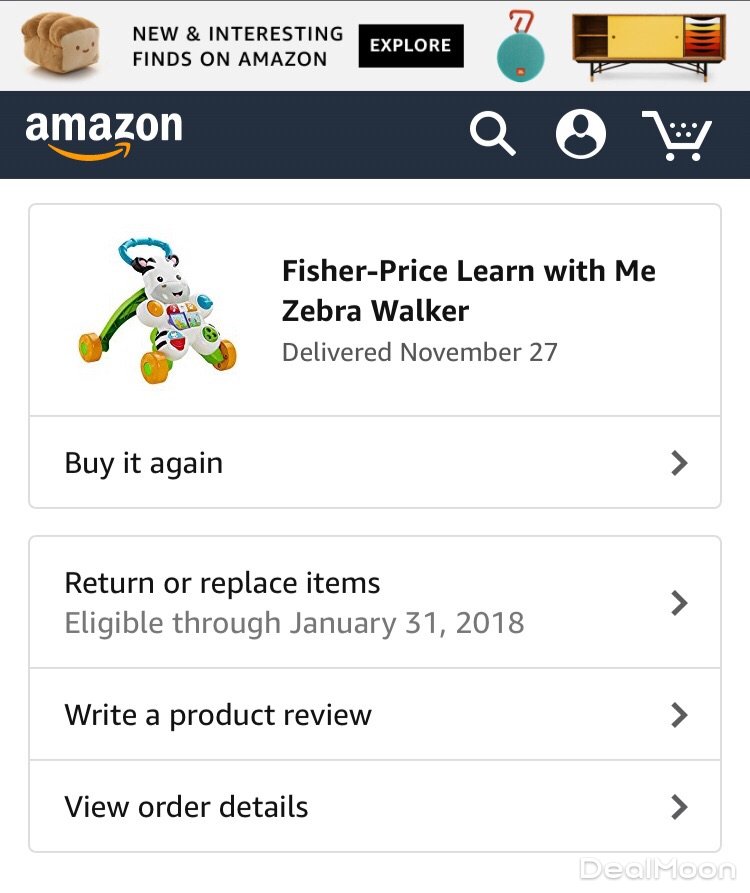Select Return or replace items
Screen dimensions: 750x893
coord(222,584)
